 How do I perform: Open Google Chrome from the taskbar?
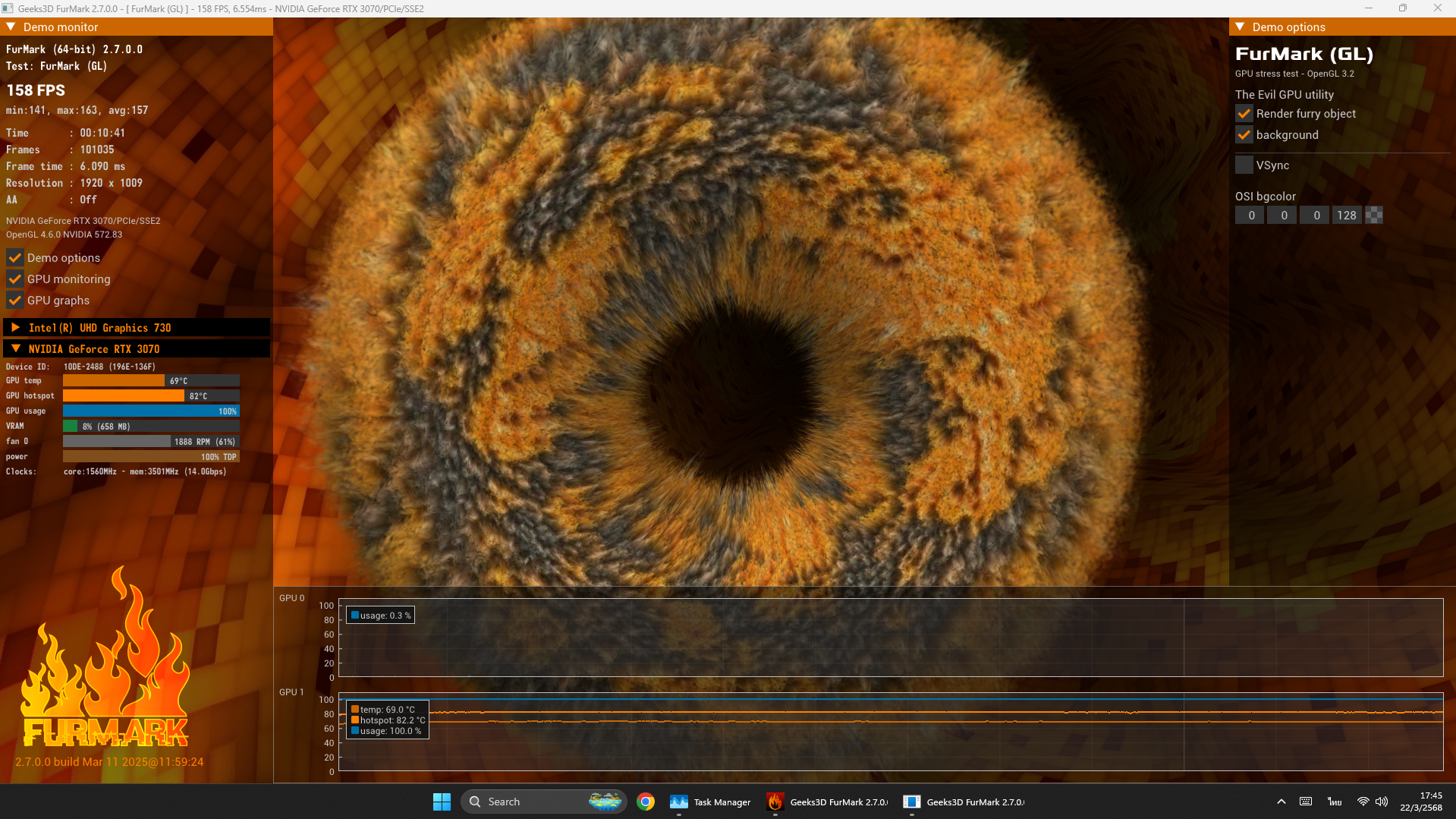[646, 802]
